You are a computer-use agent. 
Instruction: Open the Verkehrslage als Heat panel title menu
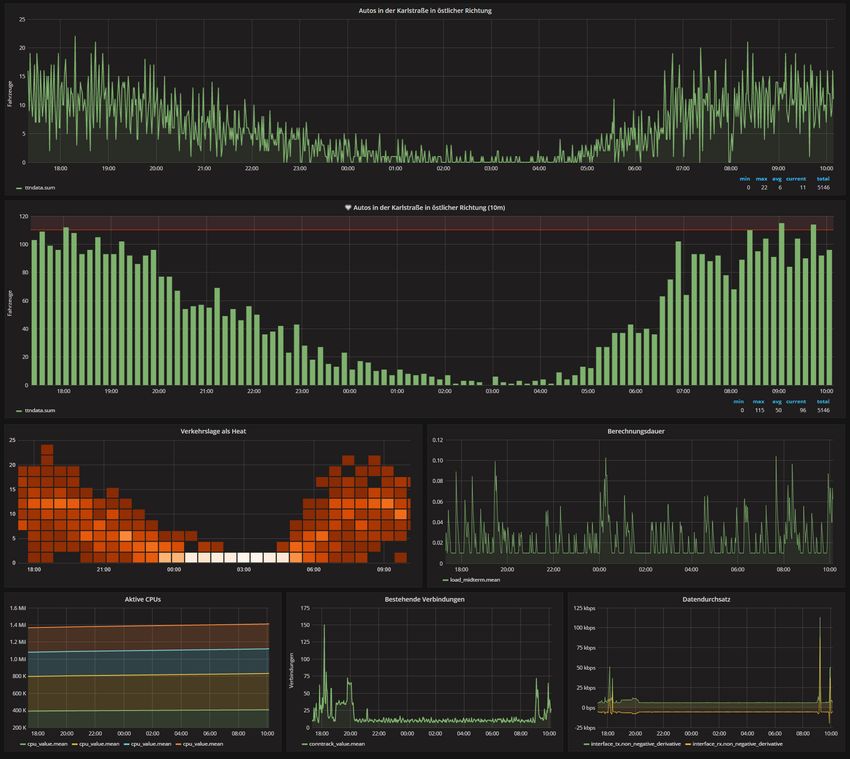click(x=213, y=432)
